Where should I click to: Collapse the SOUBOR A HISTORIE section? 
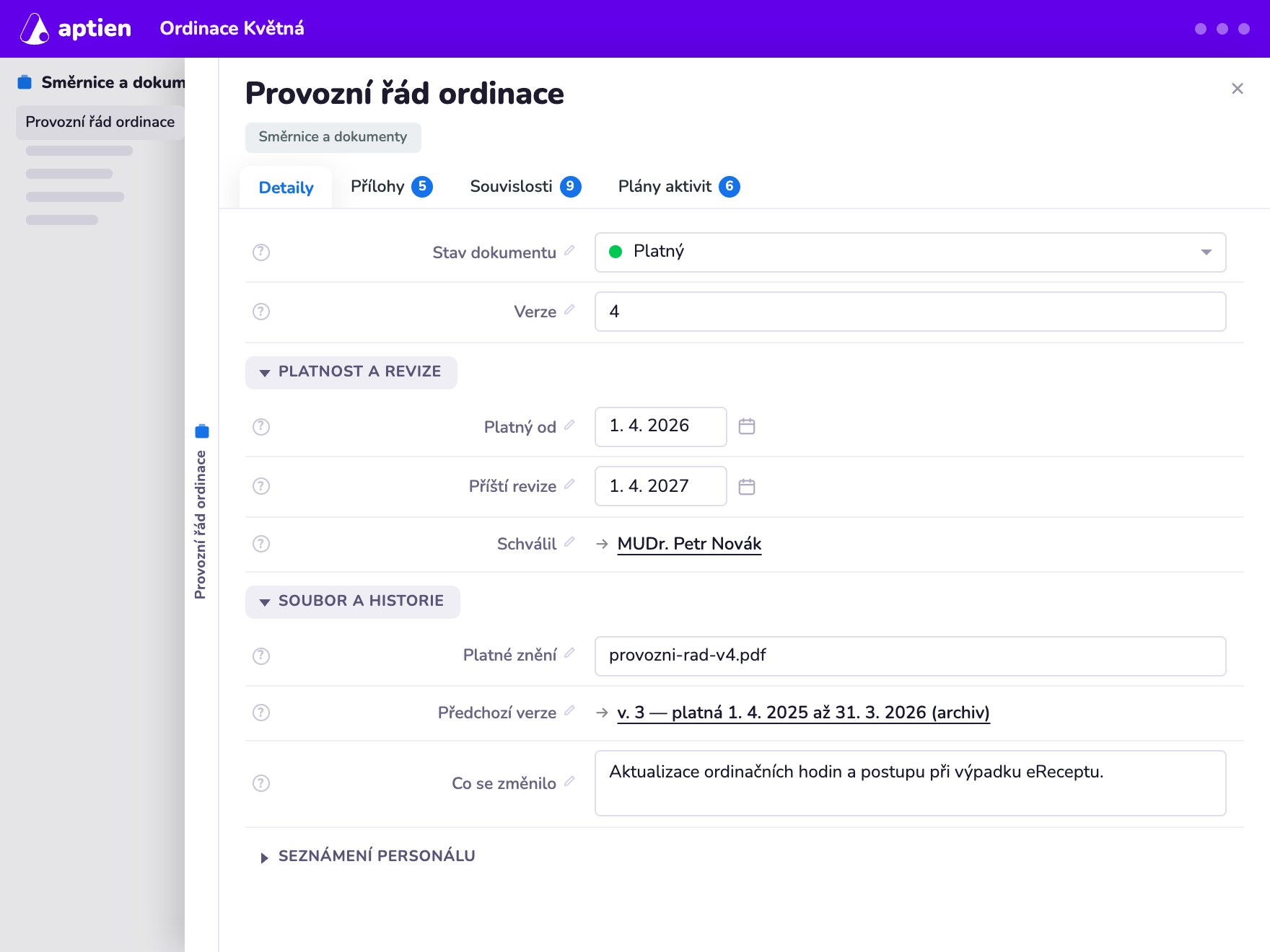[x=353, y=601]
